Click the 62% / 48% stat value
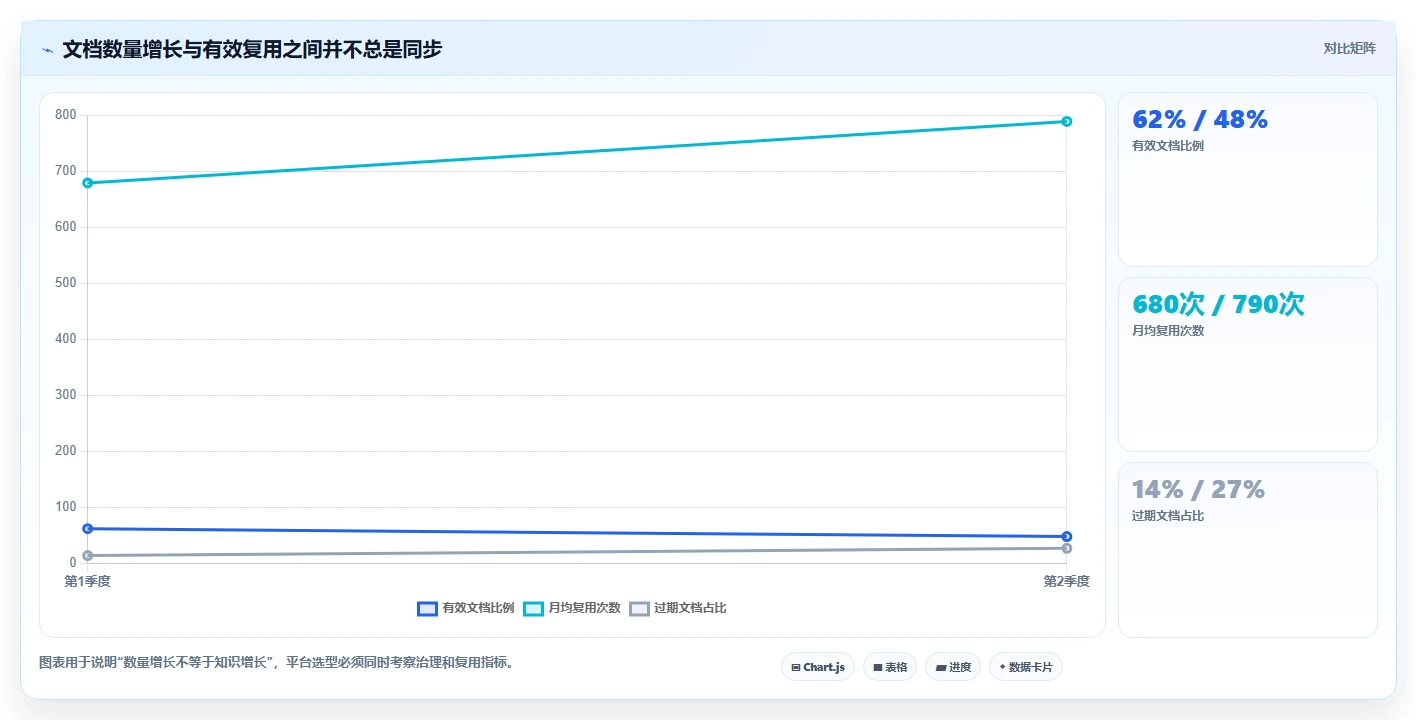1417x720 pixels. click(1200, 120)
